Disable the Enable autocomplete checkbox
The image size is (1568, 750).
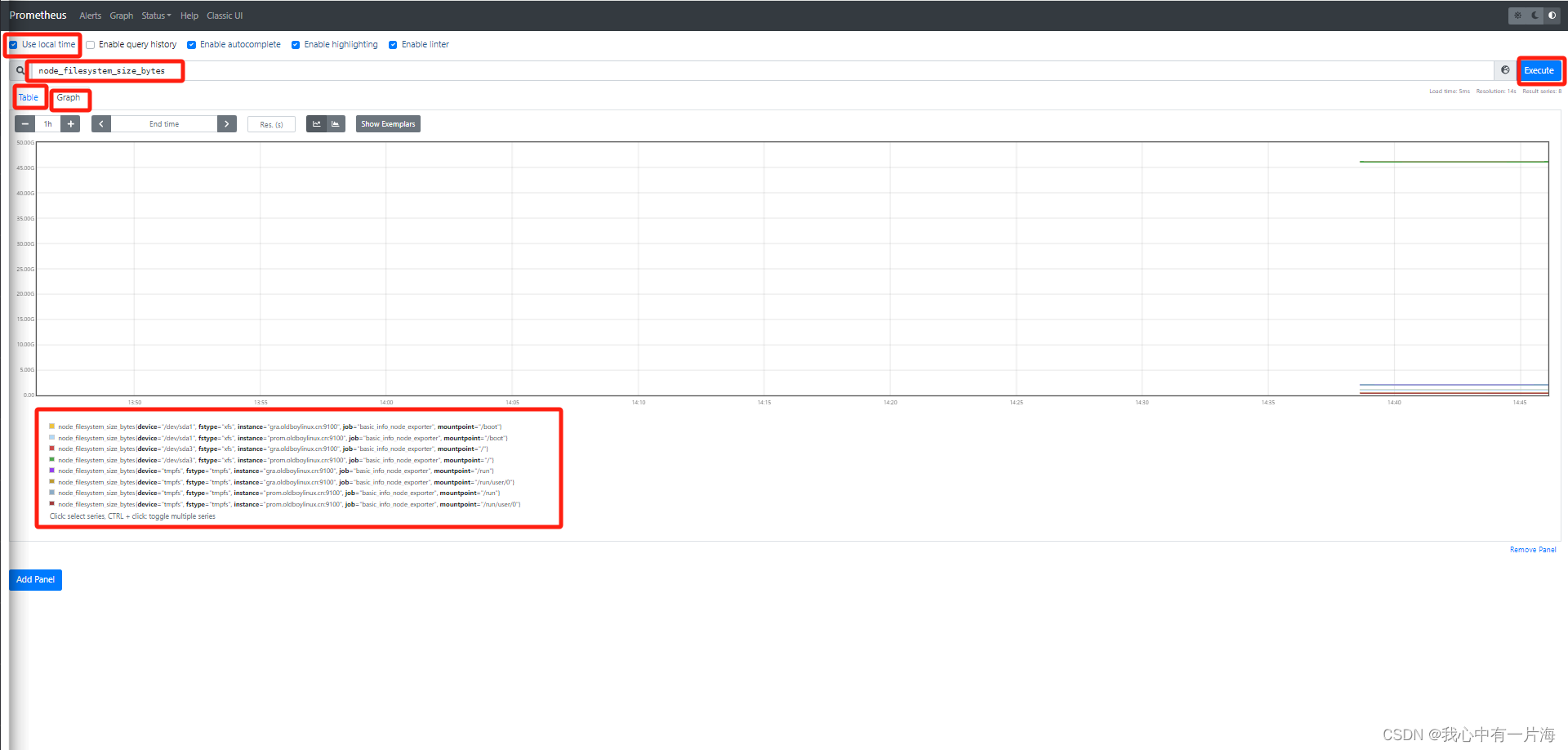[x=192, y=45]
